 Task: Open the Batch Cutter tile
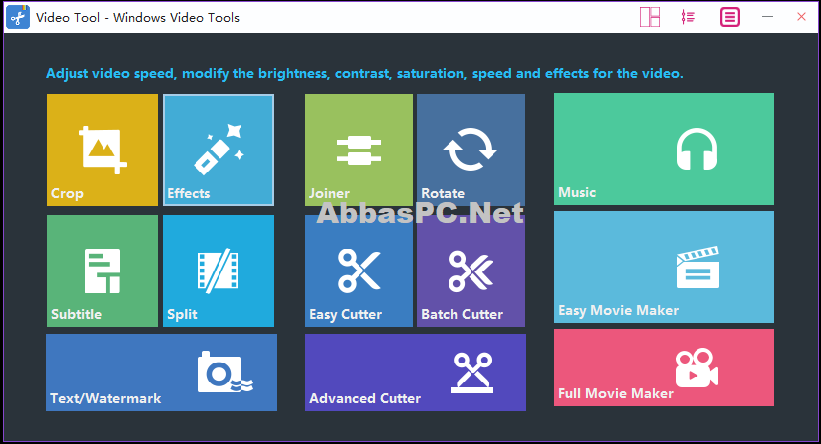(x=471, y=271)
